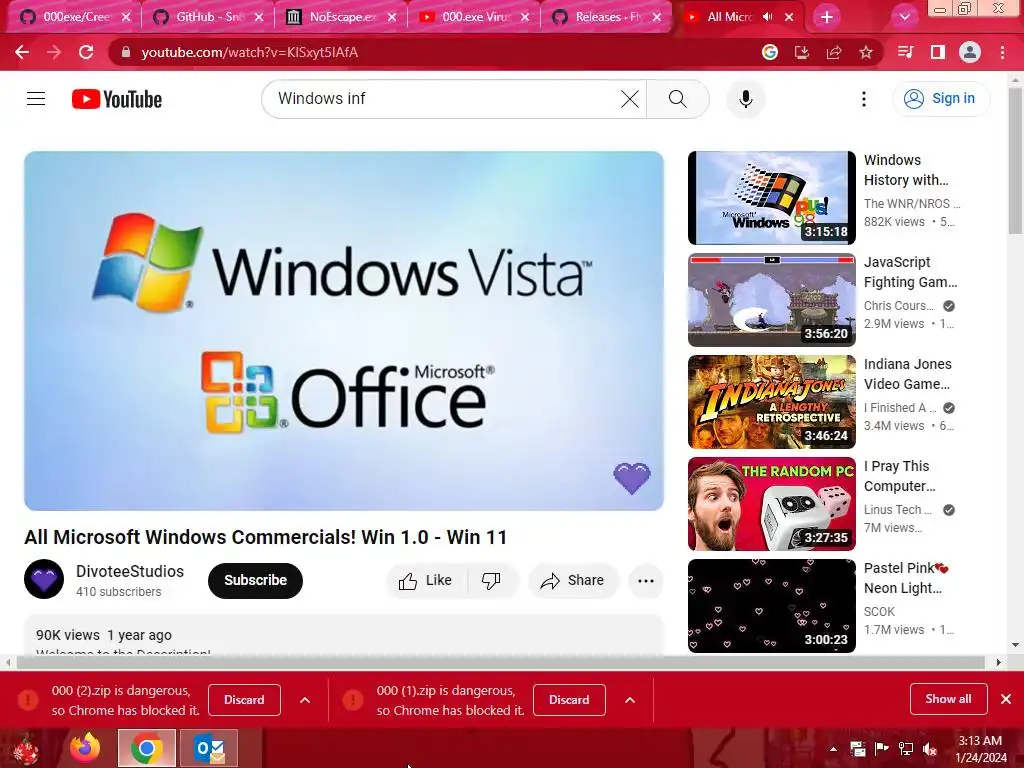Like the video

pos(426,581)
